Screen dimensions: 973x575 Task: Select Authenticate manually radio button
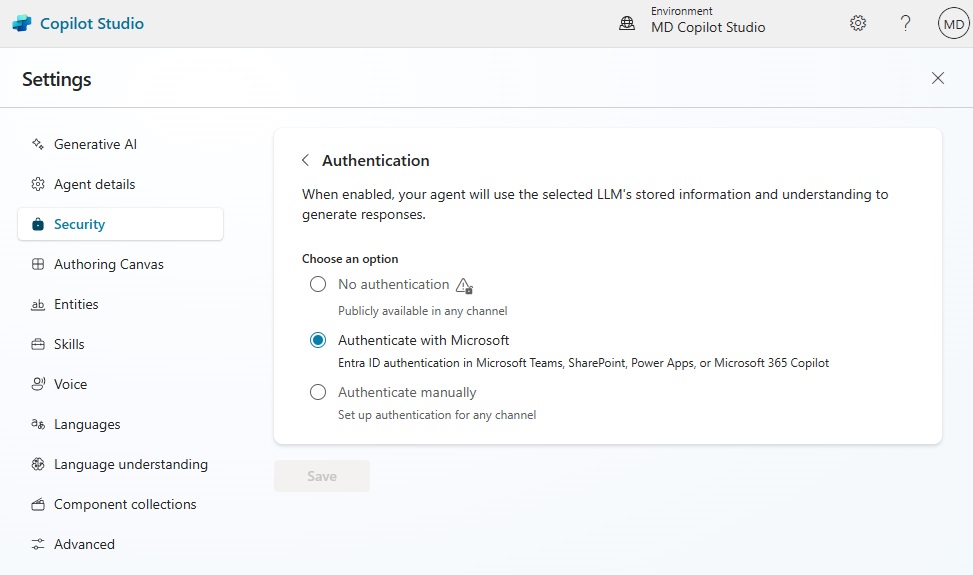click(318, 392)
